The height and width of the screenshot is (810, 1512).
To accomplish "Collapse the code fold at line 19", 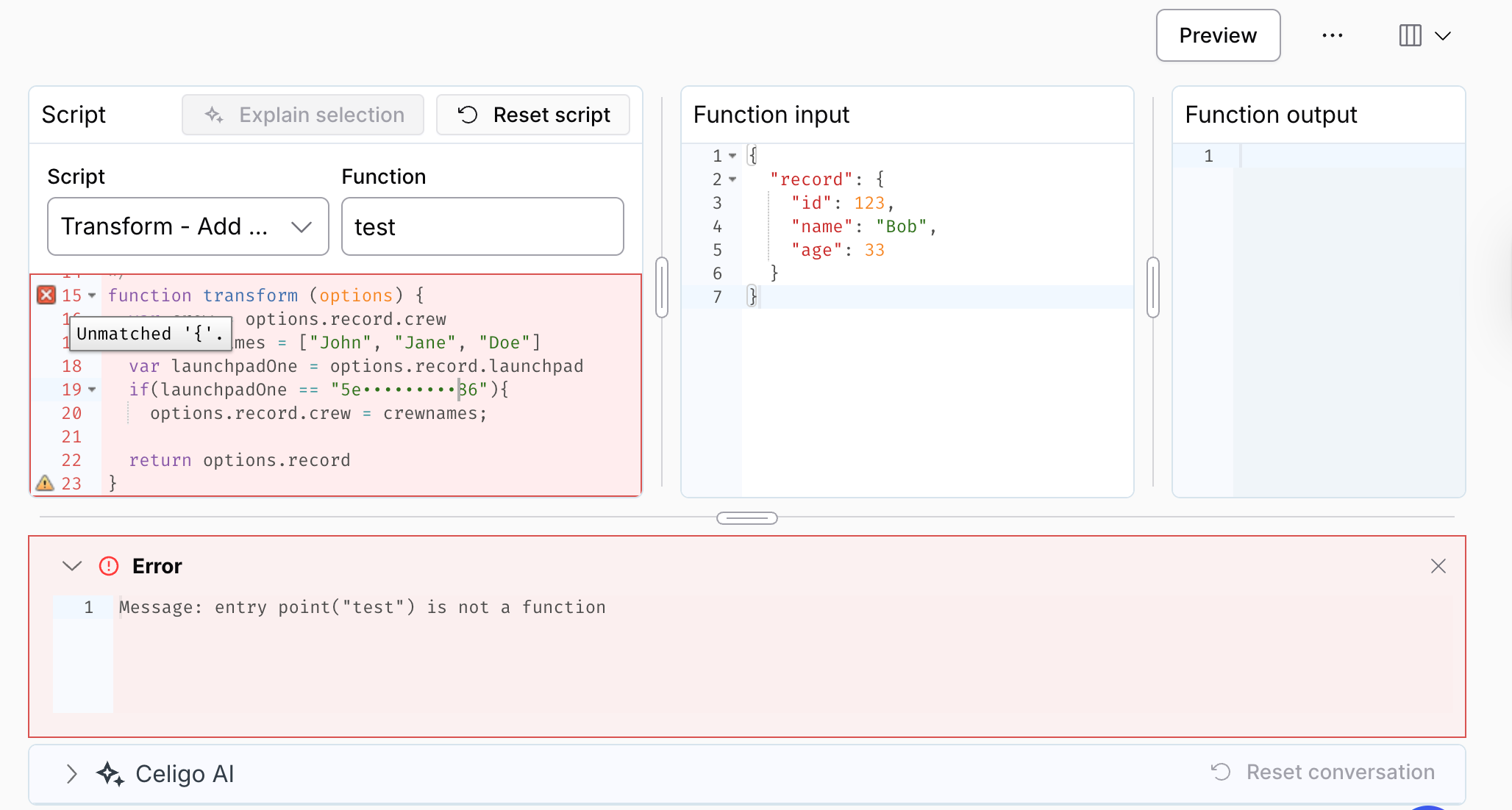I will click(x=92, y=390).
